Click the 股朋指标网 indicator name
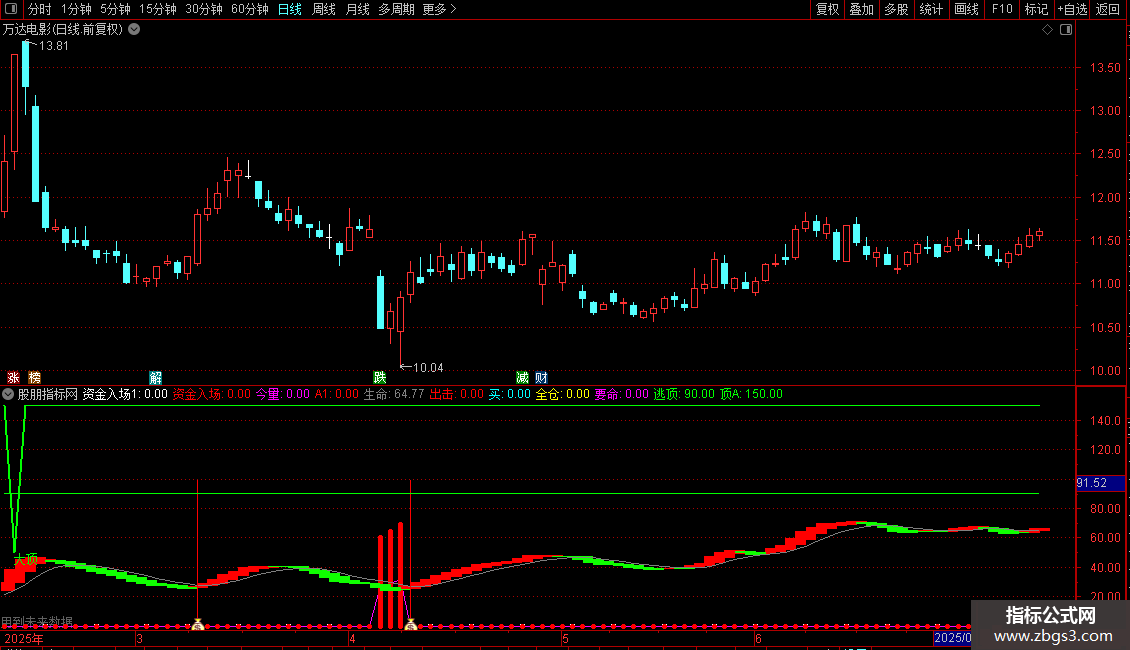The image size is (1130, 650). pyautogui.click(x=48, y=394)
